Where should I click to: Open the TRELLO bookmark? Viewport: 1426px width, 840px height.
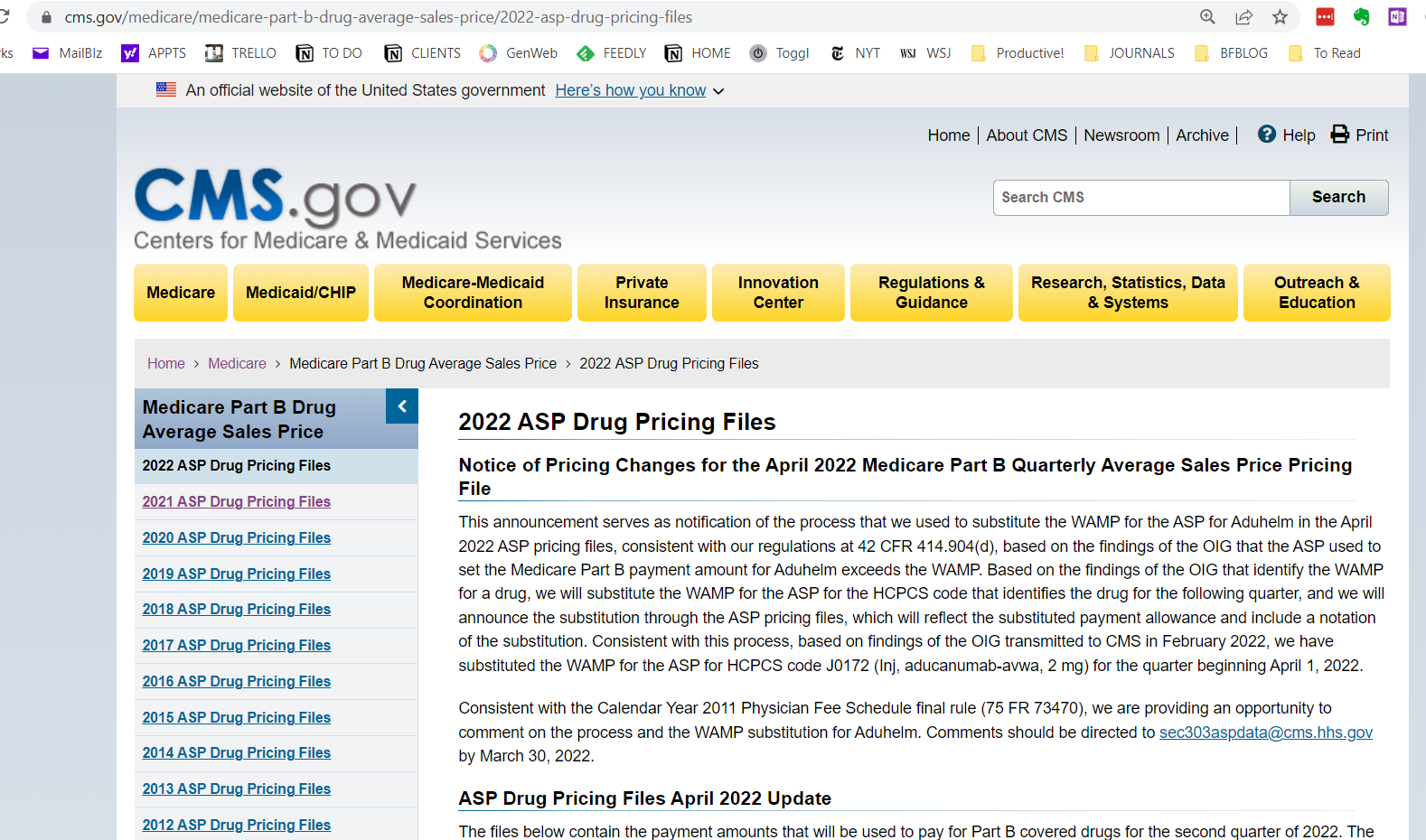click(240, 53)
